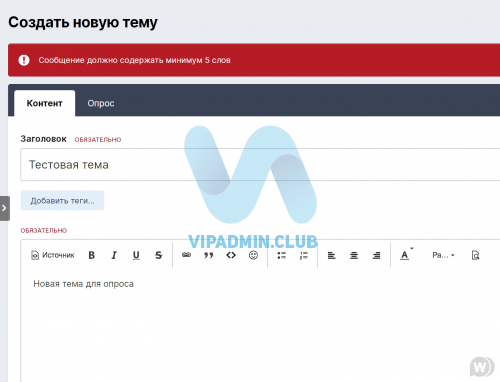Screen dimensions: 500x382
Task: Apply underline formatting
Action: point(136,255)
